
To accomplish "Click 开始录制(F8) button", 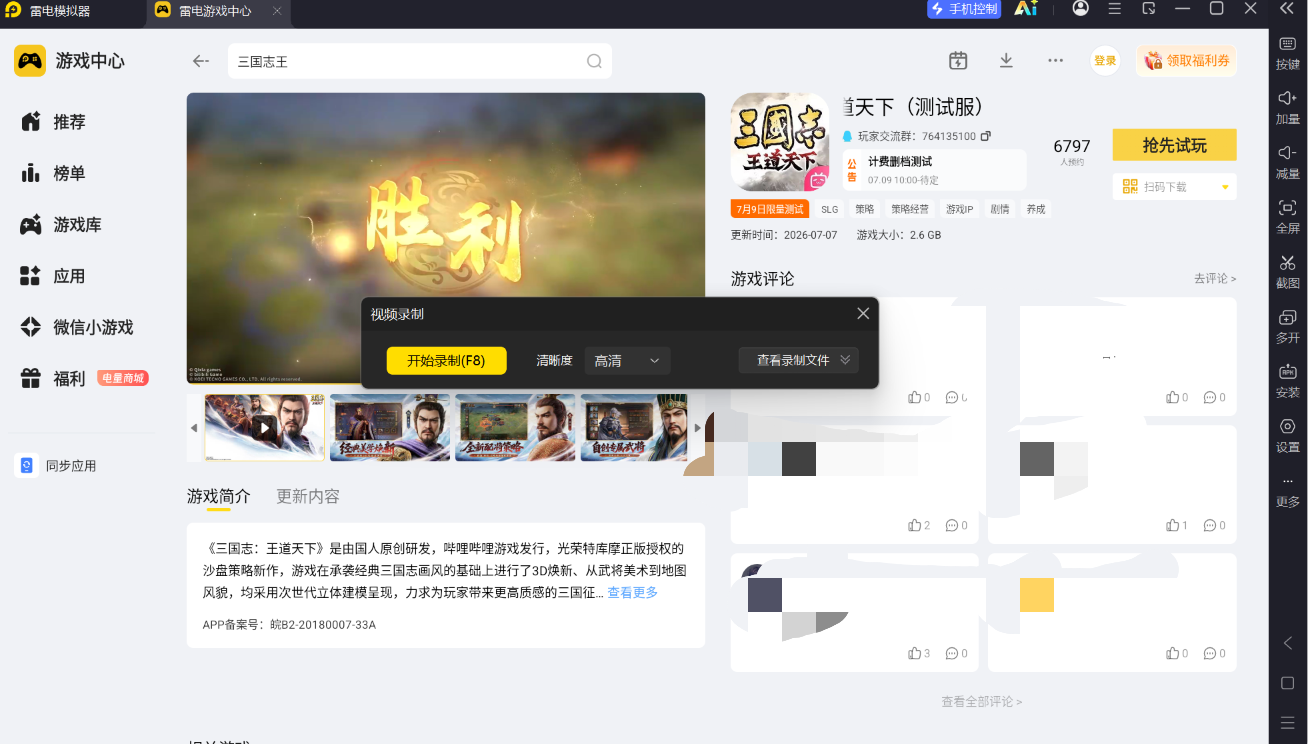I will [447, 361].
